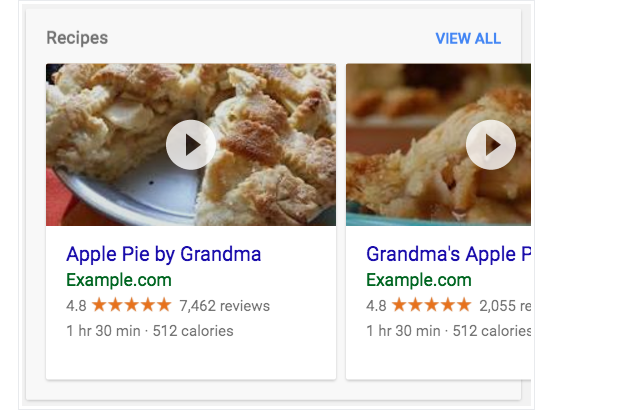Click Example.com under Apple Pie by Grandma

[x=118, y=280]
